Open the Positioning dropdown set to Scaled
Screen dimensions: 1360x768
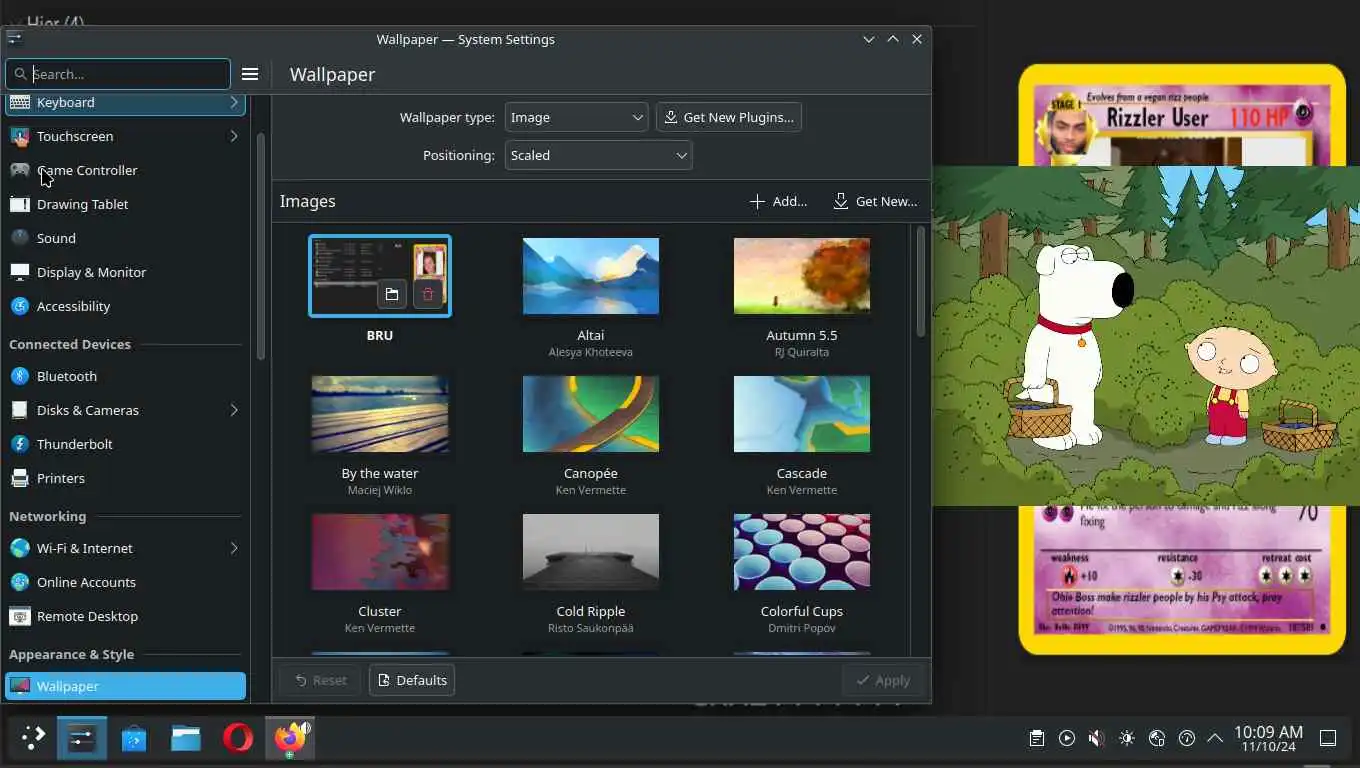click(x=598, y=155)
